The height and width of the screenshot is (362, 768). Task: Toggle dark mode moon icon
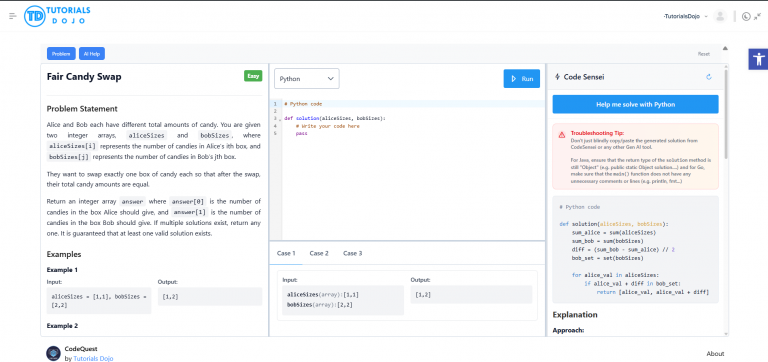(x=746, y=16)
